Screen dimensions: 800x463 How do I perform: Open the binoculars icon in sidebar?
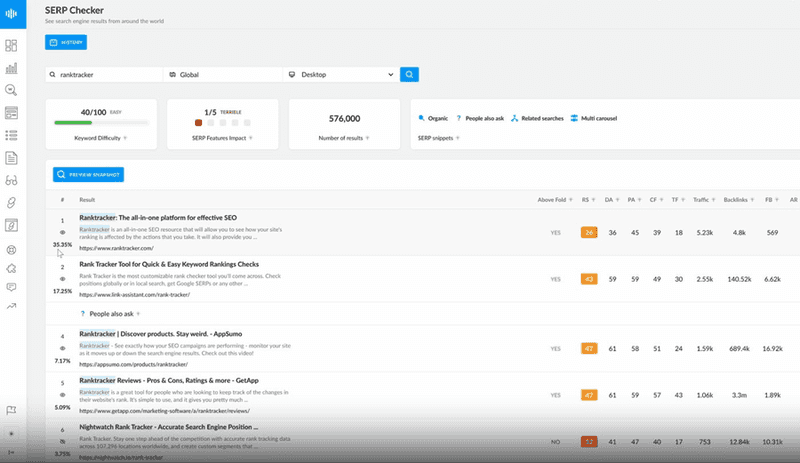click(11, 180)
